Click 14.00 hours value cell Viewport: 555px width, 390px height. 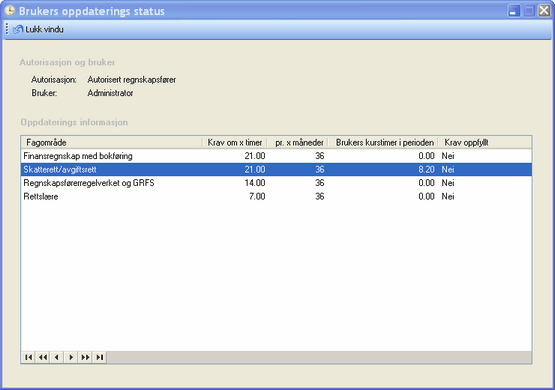pyautogui.click(x=255, y=183)
